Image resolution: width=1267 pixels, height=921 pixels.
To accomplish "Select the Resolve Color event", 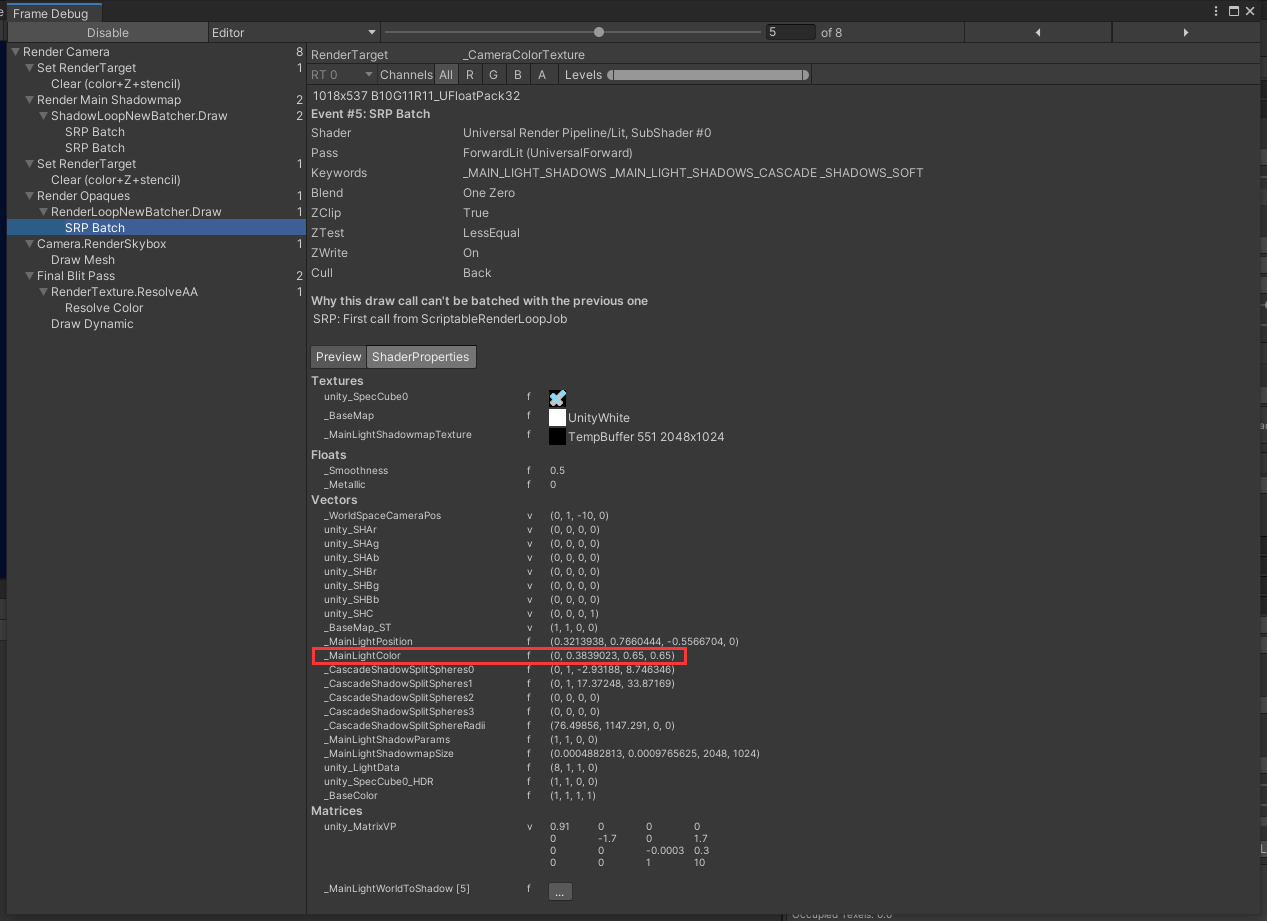I will 104,308.
